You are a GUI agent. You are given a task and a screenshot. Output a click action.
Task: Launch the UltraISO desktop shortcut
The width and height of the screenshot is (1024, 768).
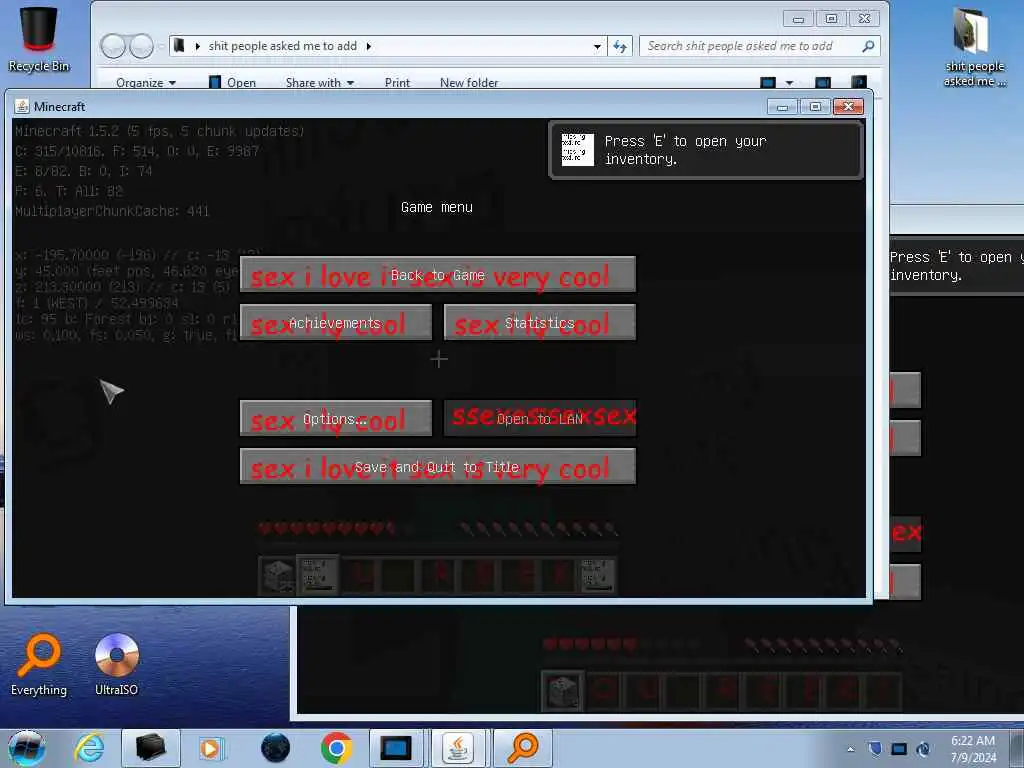[116, 665]
